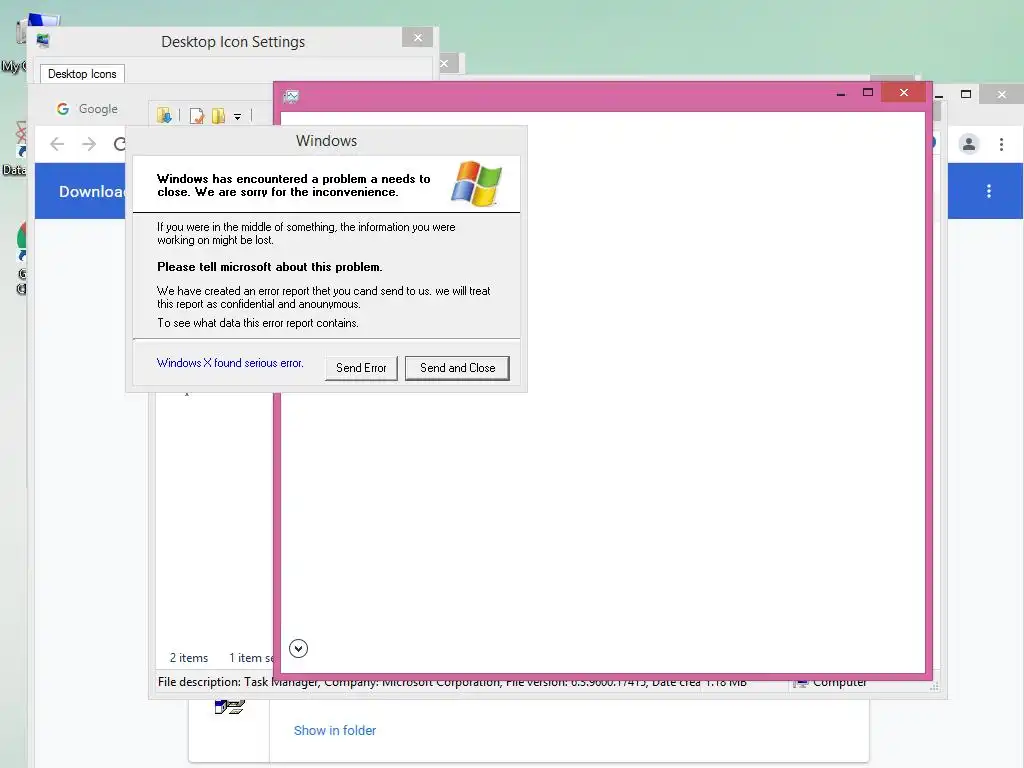The height and width of the screenshot is (768, 1024).
Task: Click the folder with blue arrow toolbar icon
Action: [x=164, y=116]
